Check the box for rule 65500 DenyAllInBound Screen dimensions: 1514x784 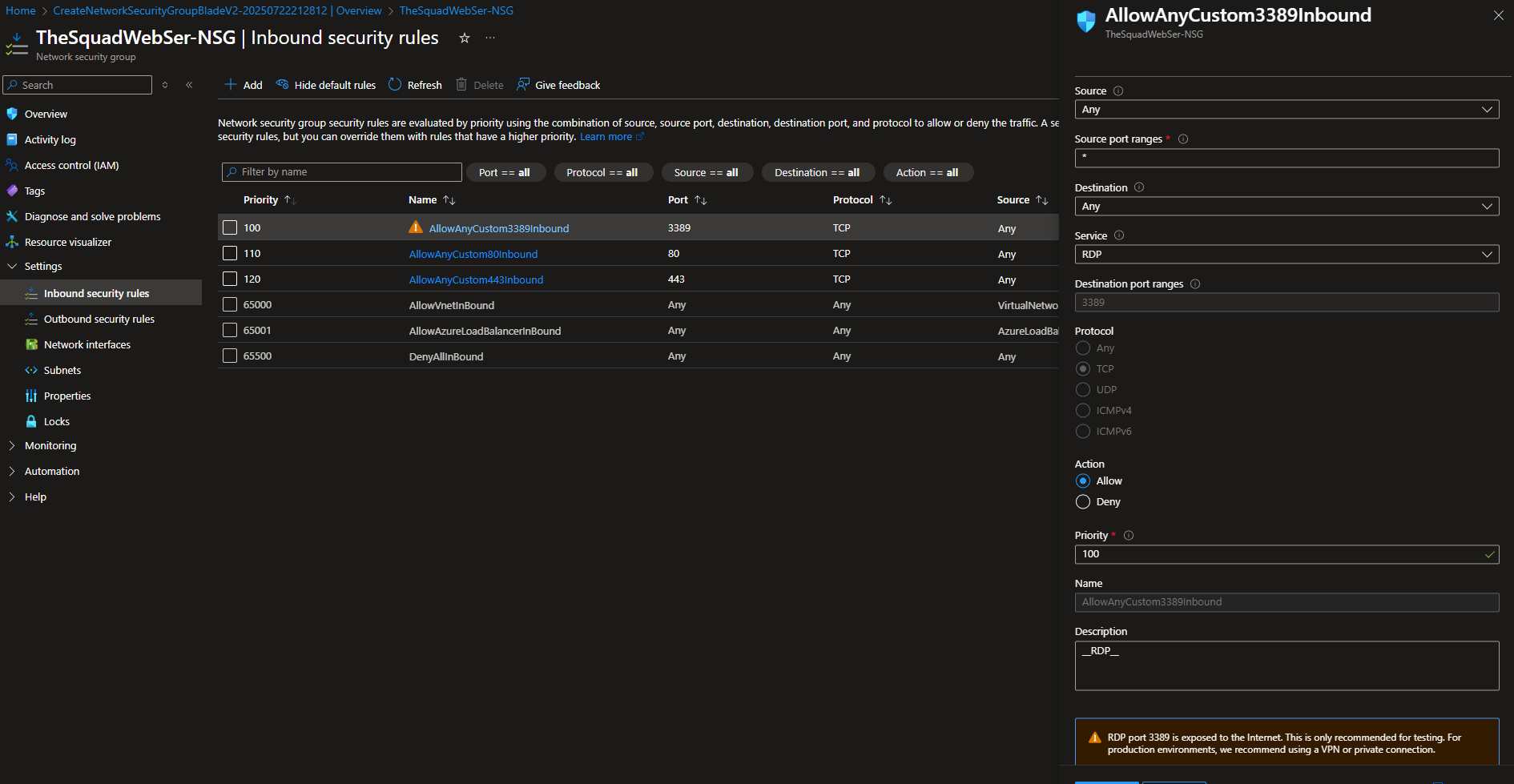pyautogui.click(x=230, y=356)
